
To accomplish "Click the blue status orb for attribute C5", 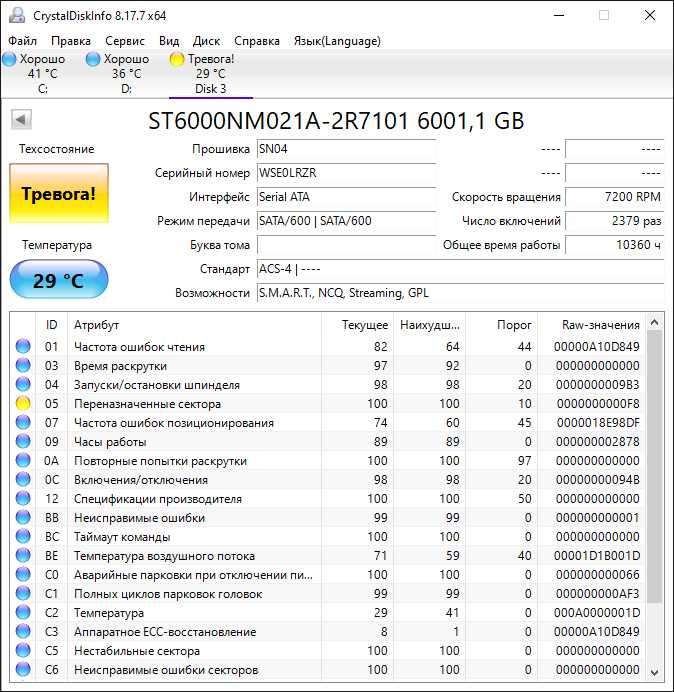I will pos(23,650).
